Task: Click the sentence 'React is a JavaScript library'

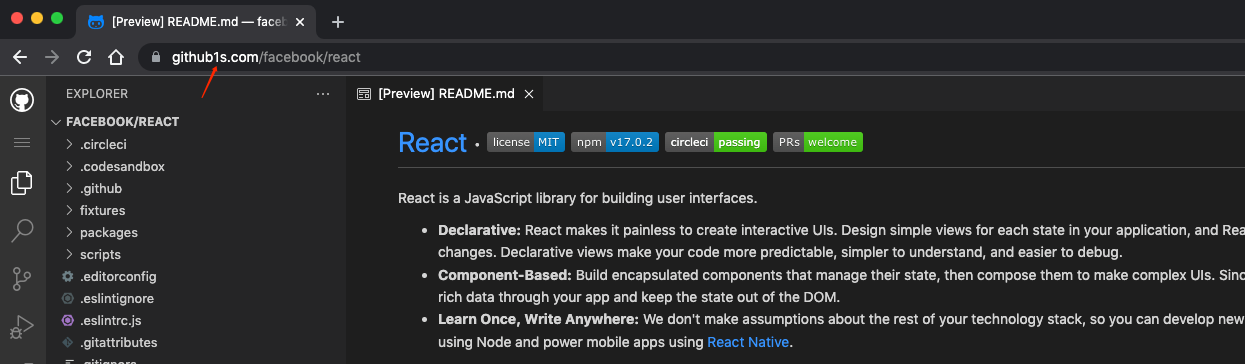Action: [577, 197]
